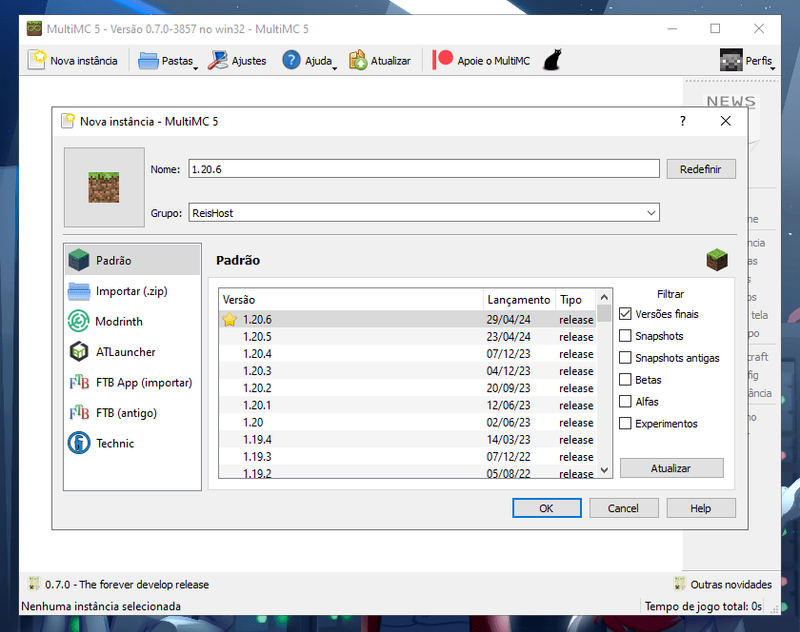Click changelog icon beside 0.7.0 release text

[34, 584]
